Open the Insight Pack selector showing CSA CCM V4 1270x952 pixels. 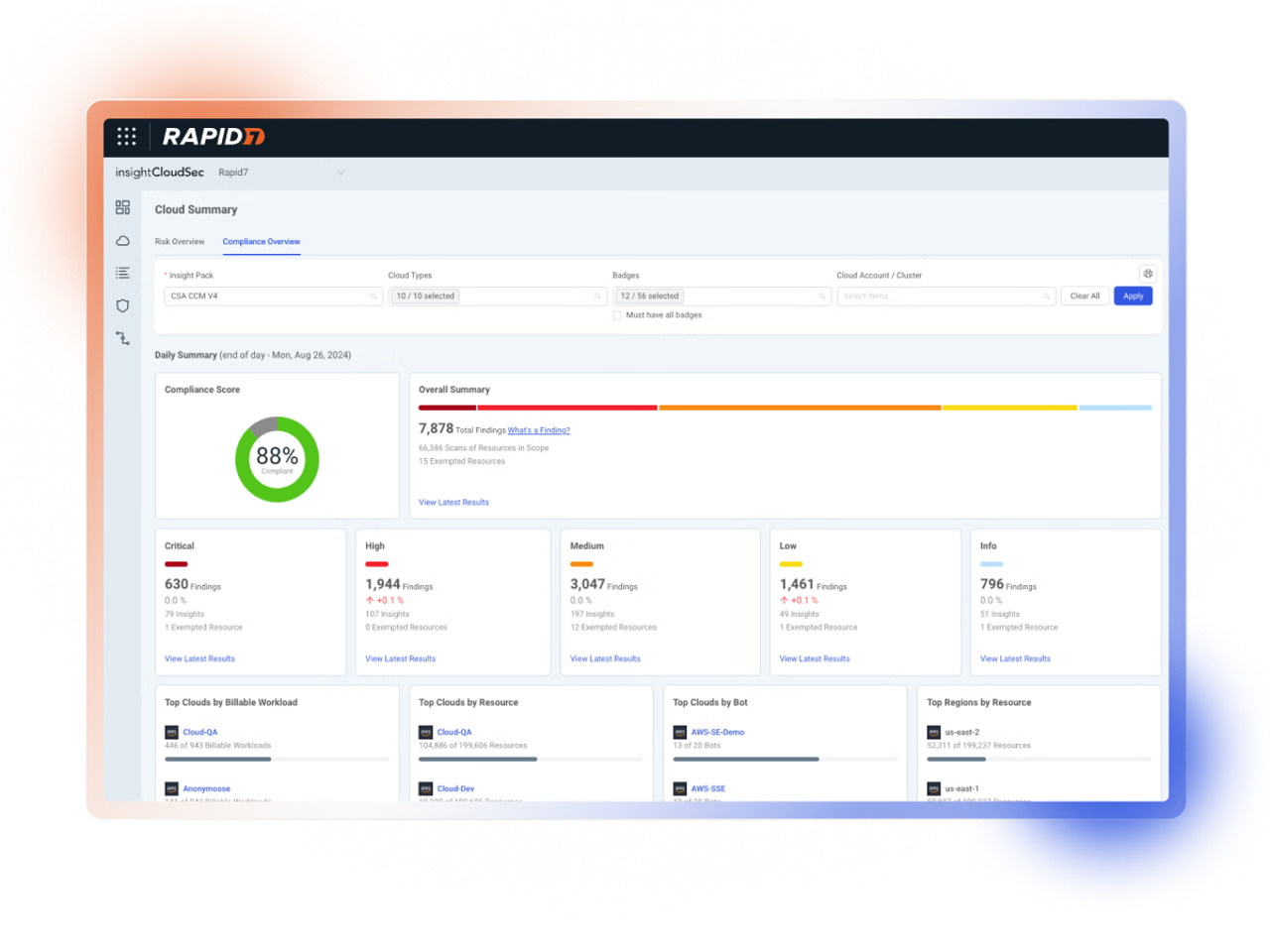(x=273, y=296)
